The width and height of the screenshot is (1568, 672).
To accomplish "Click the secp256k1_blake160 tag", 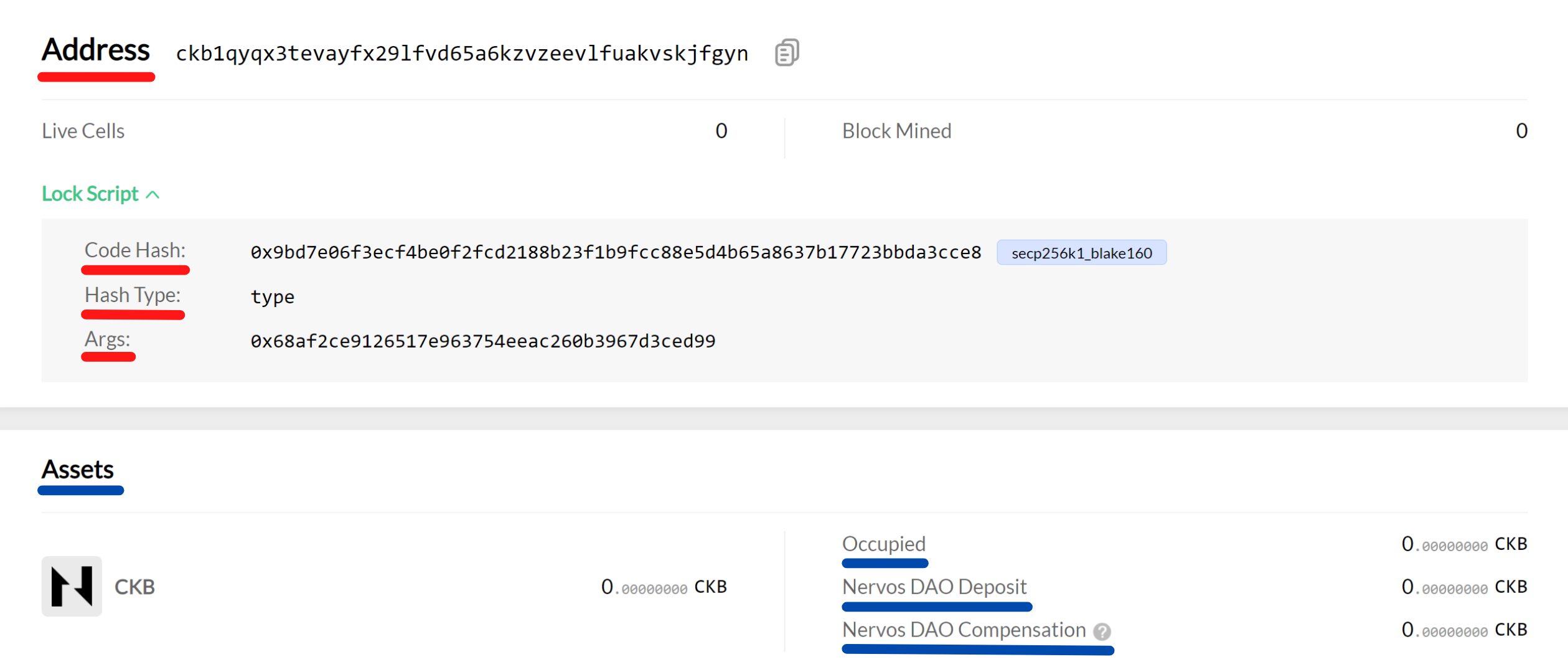I will pyautogui.click(x=1081, y=253).
